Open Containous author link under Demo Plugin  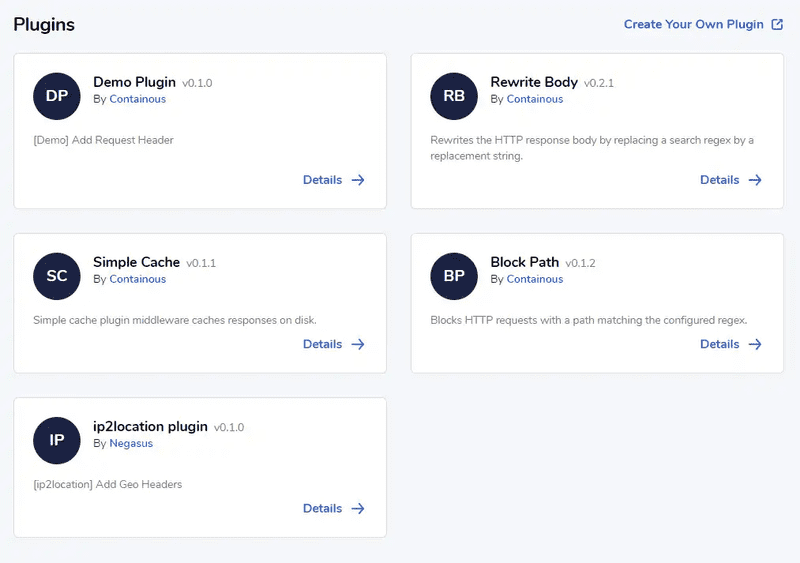tap(137, 99)
